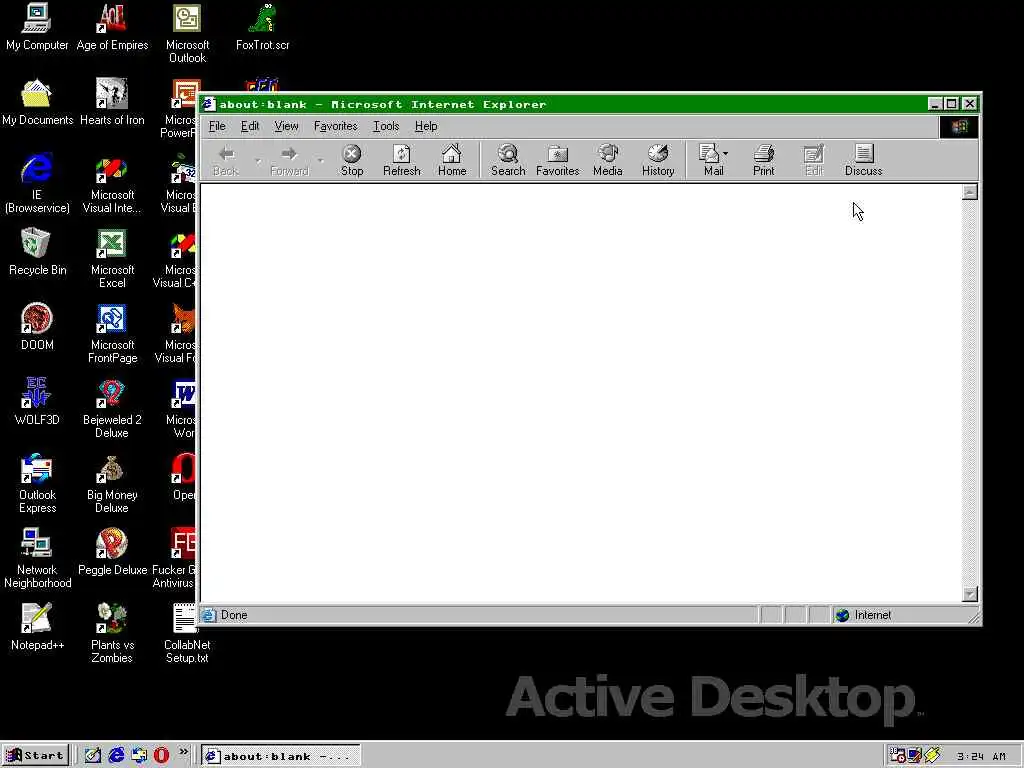Minimize the Internet Explorer window
The image size is (1024, 768).
pos(935,104)
